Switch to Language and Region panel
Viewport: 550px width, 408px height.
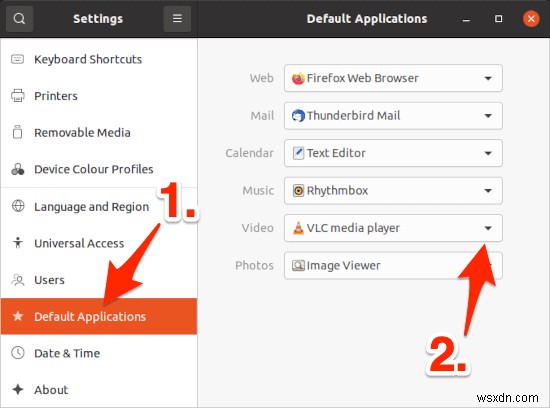tap(99, 206)
